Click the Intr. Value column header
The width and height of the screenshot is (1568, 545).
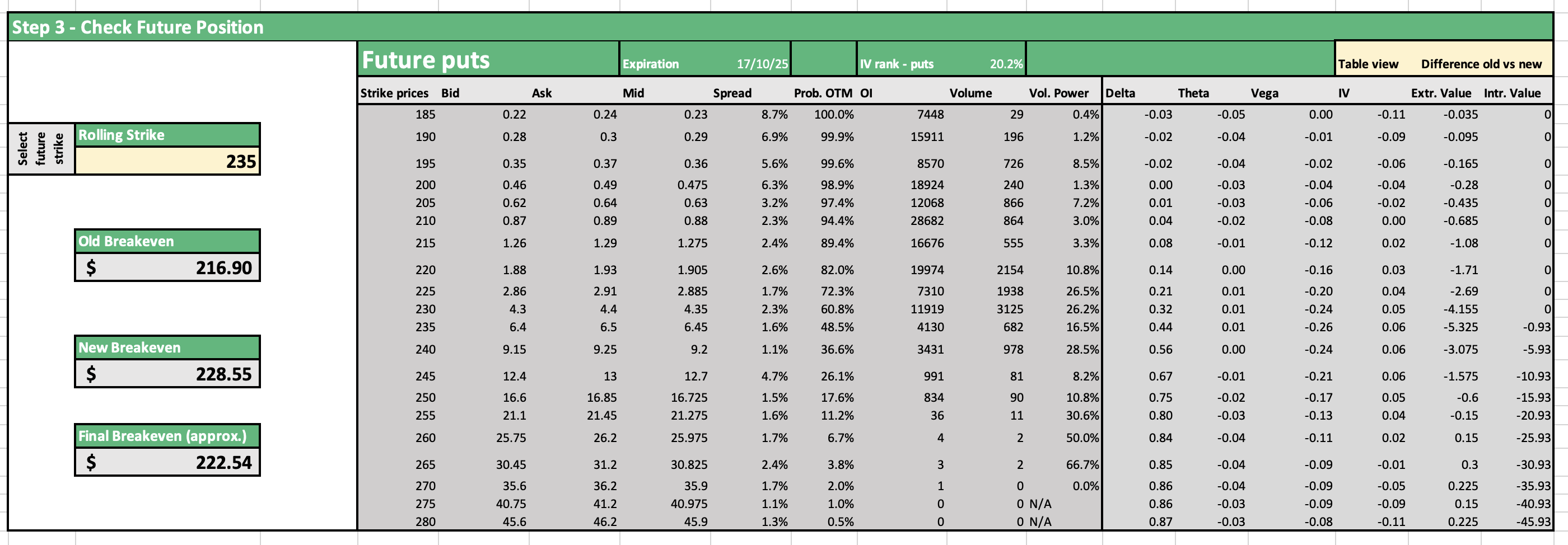point(1512,93)
